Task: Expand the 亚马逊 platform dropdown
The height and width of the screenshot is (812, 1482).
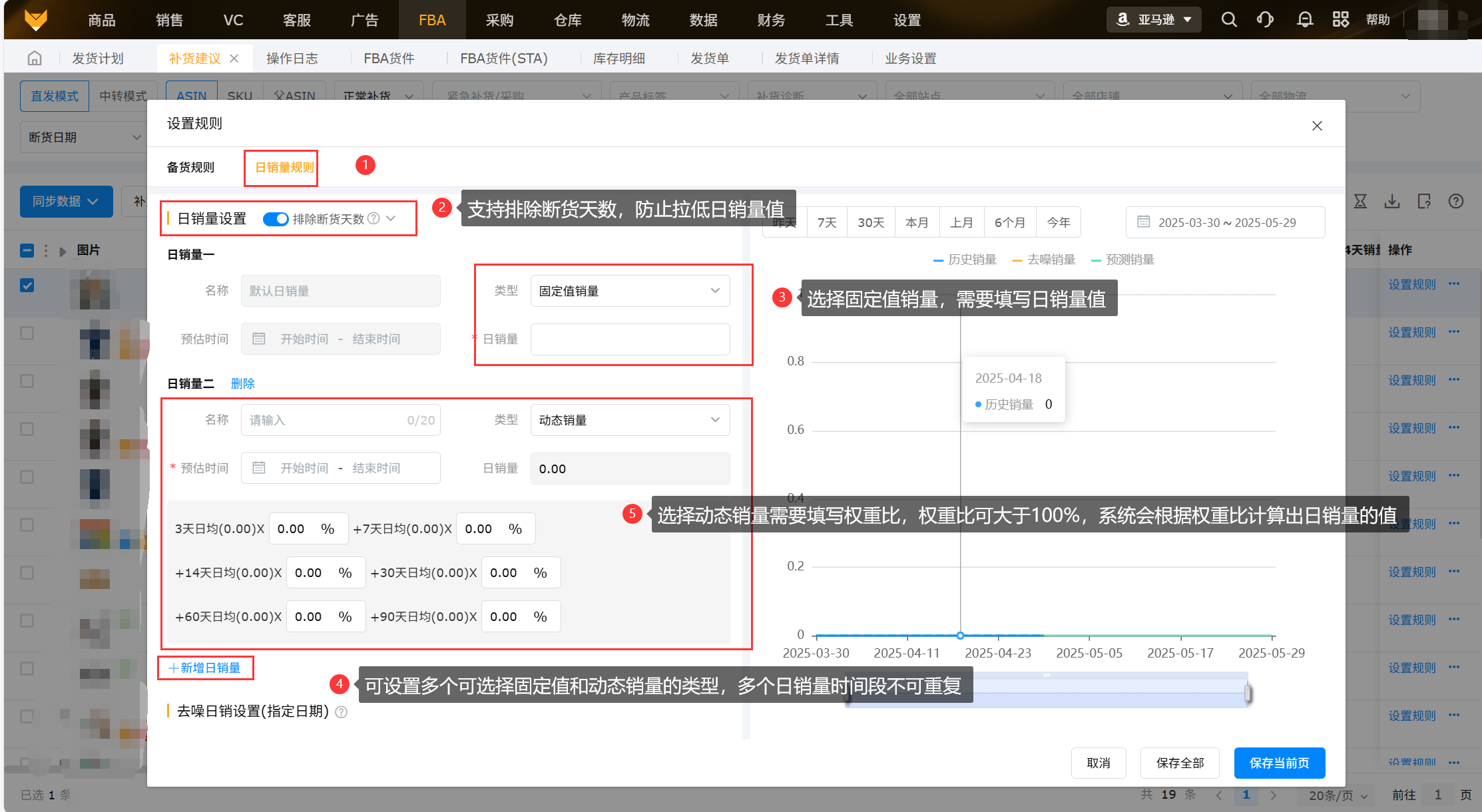Action: 1154,20
